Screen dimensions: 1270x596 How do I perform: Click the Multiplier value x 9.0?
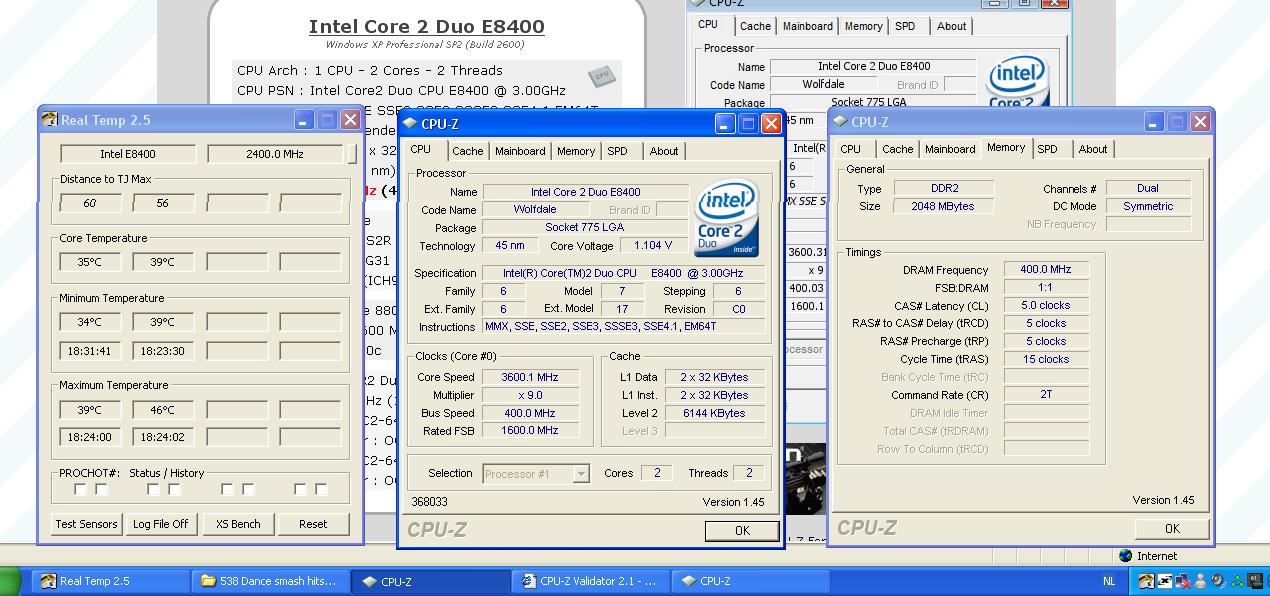pyautogui.click(x=531, y=395)
